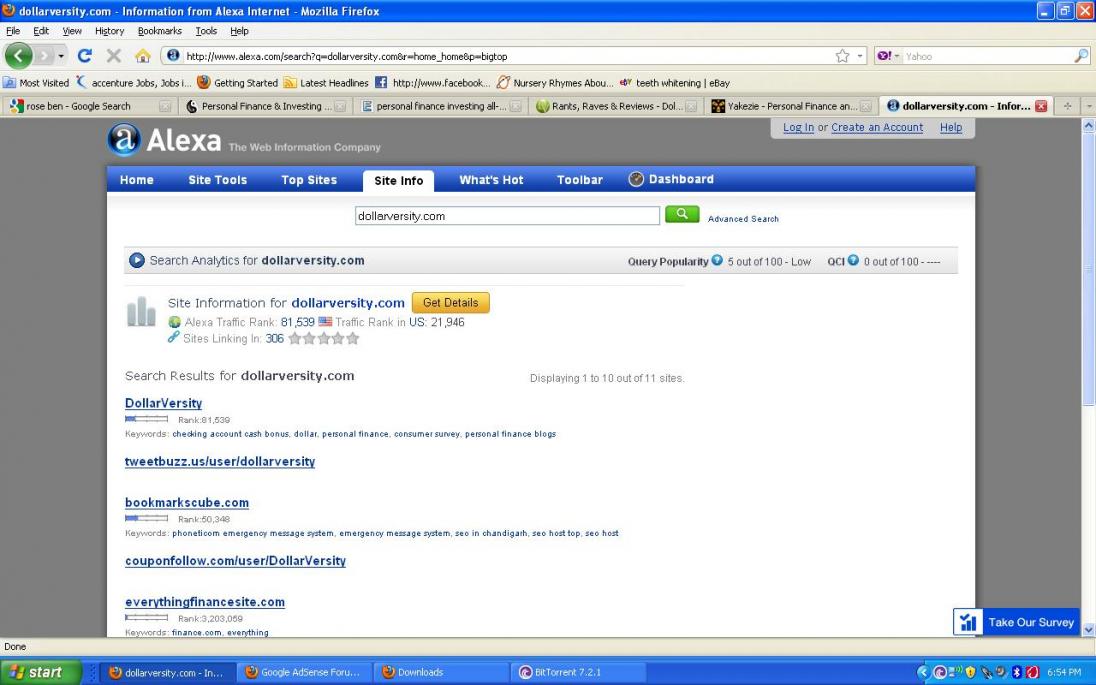1096x685 pixels.
Task: Click the Firefox Back arrow button
Action: [x=19, y=55]
